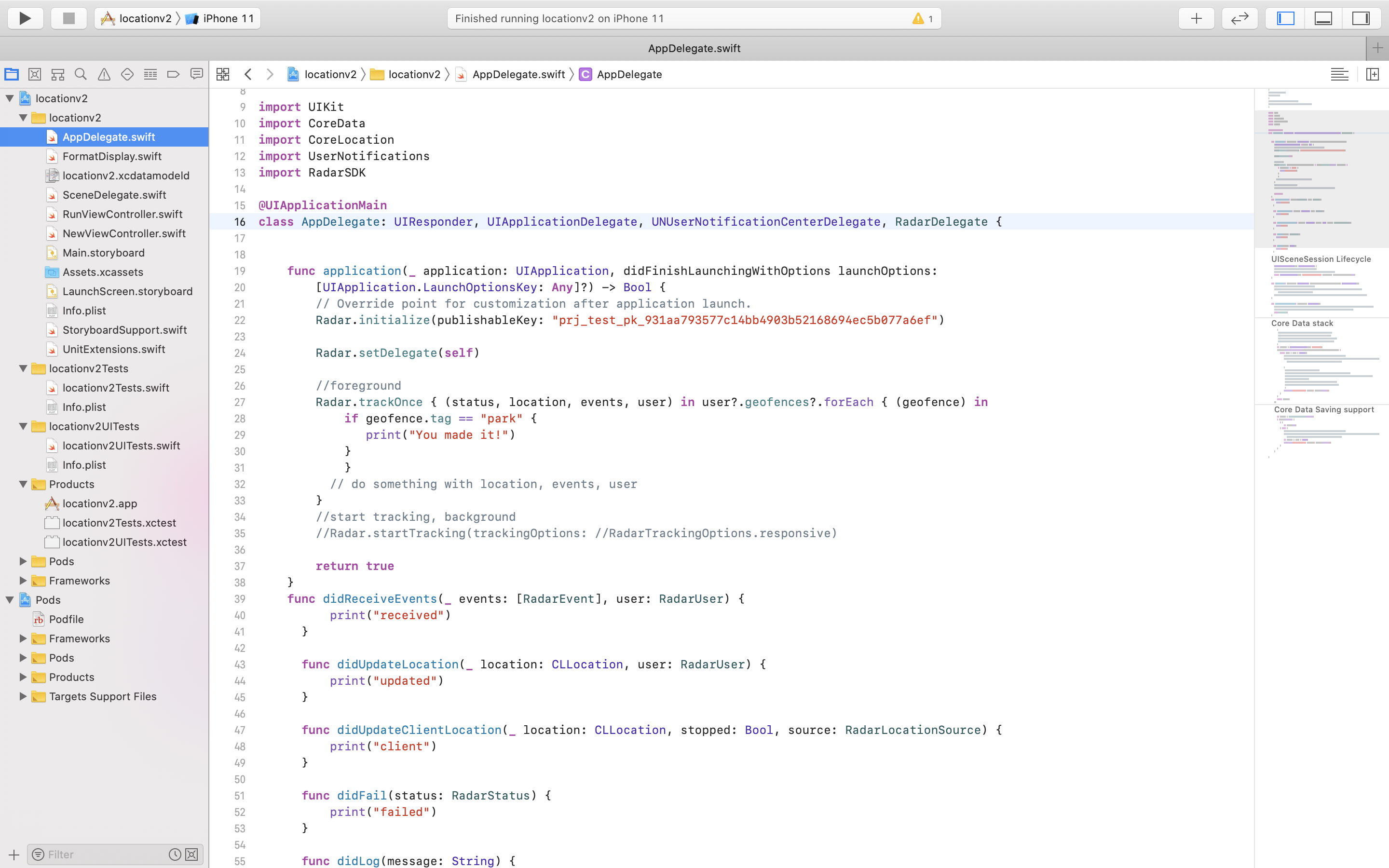1389x868 pixels.
Task: Collapse the Products group under locationv2
Action: tap(24, 484)
